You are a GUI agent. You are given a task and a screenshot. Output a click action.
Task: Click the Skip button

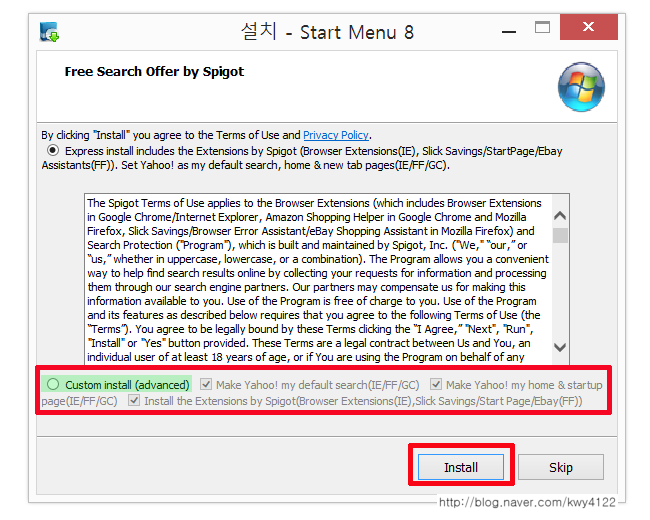[x=560, y=467]
